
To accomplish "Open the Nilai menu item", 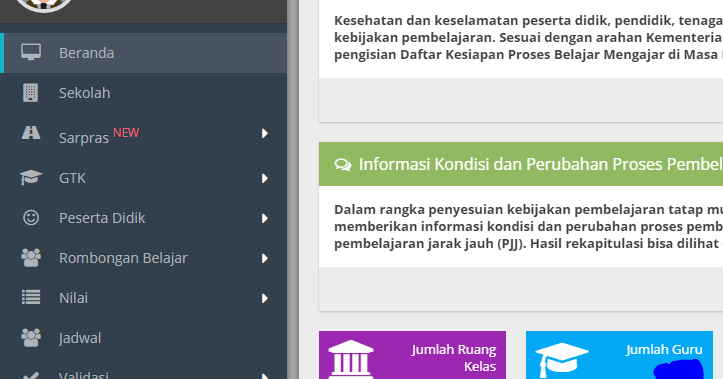I will click(x=143, y=298).
